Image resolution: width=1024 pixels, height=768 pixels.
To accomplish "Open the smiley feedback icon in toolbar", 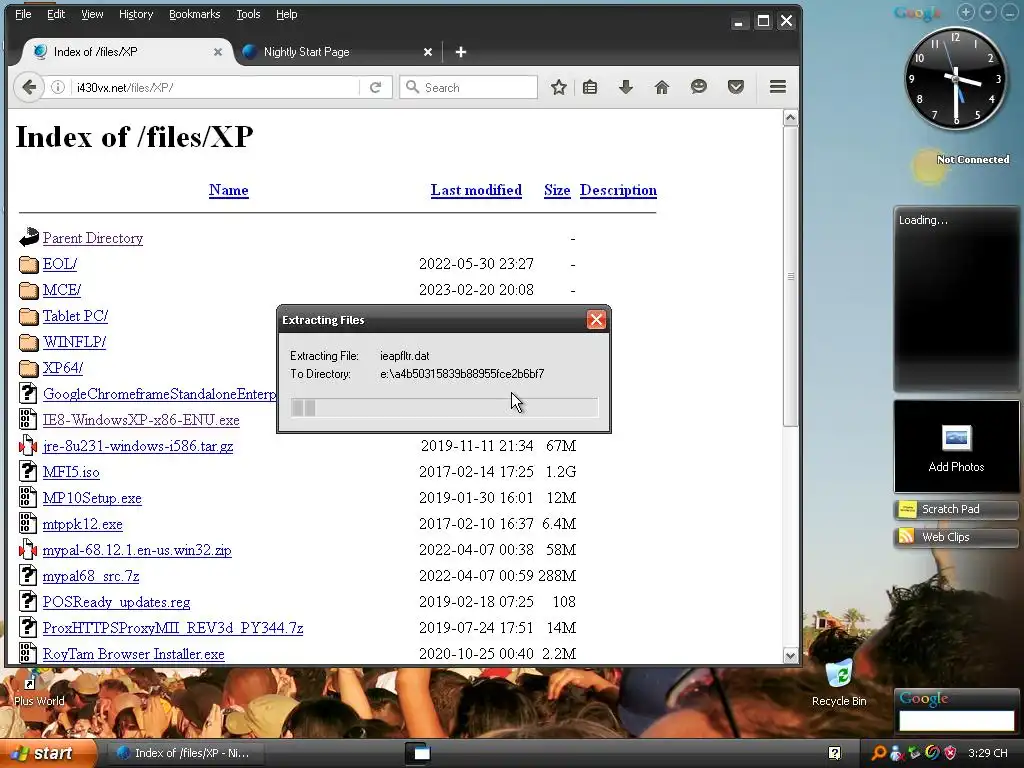I will 699,87.
